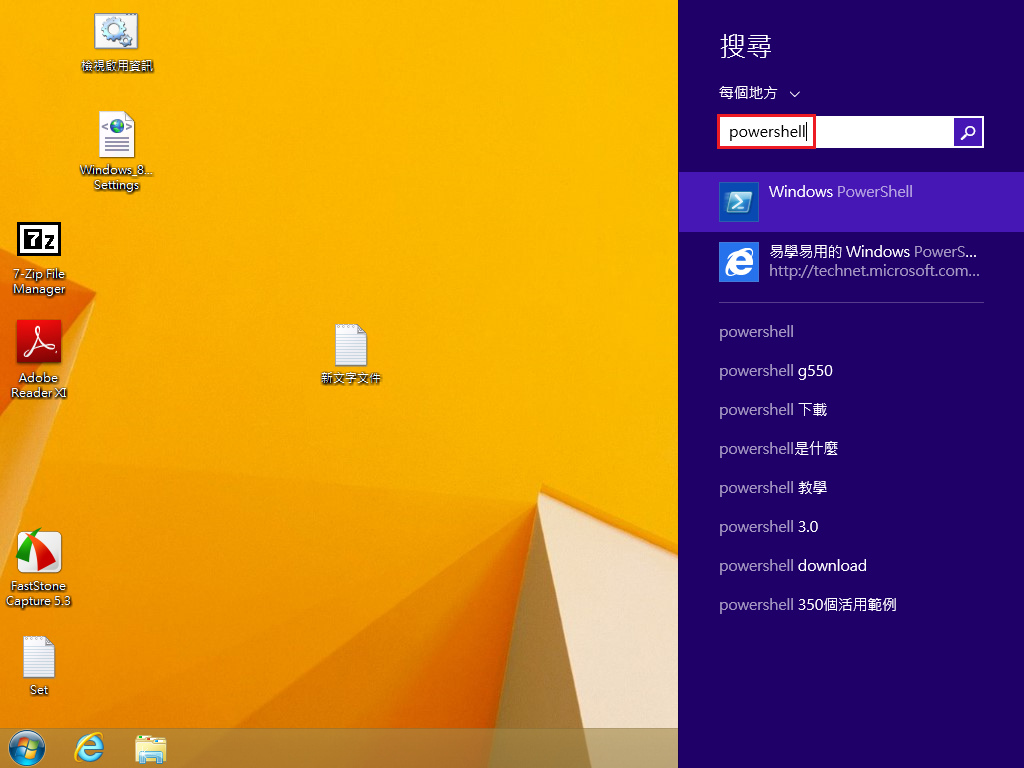The height and width of the screenshot is (768, 1024).
Task: Expand the 每個地方 search scope dropdown
Action: [759, 93]
